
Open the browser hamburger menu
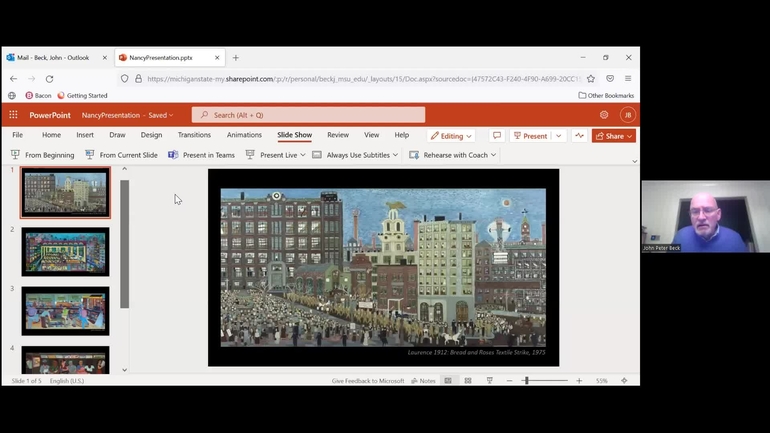pos(628,79)
